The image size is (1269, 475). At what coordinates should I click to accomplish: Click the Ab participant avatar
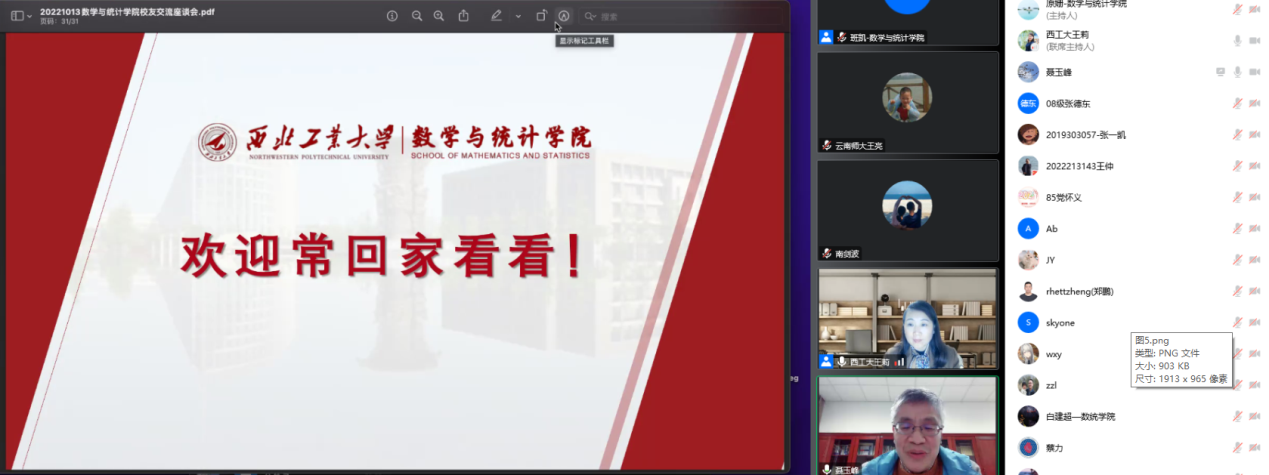tap(1028, 228)
